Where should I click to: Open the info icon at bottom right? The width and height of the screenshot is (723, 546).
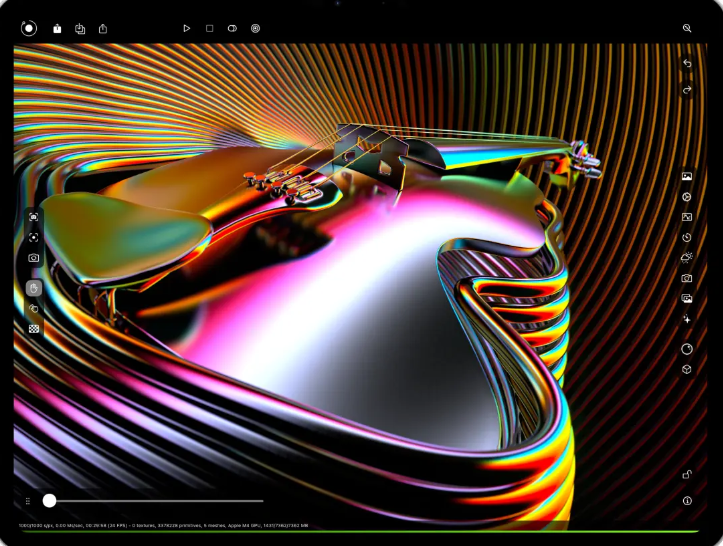(687, 501)
